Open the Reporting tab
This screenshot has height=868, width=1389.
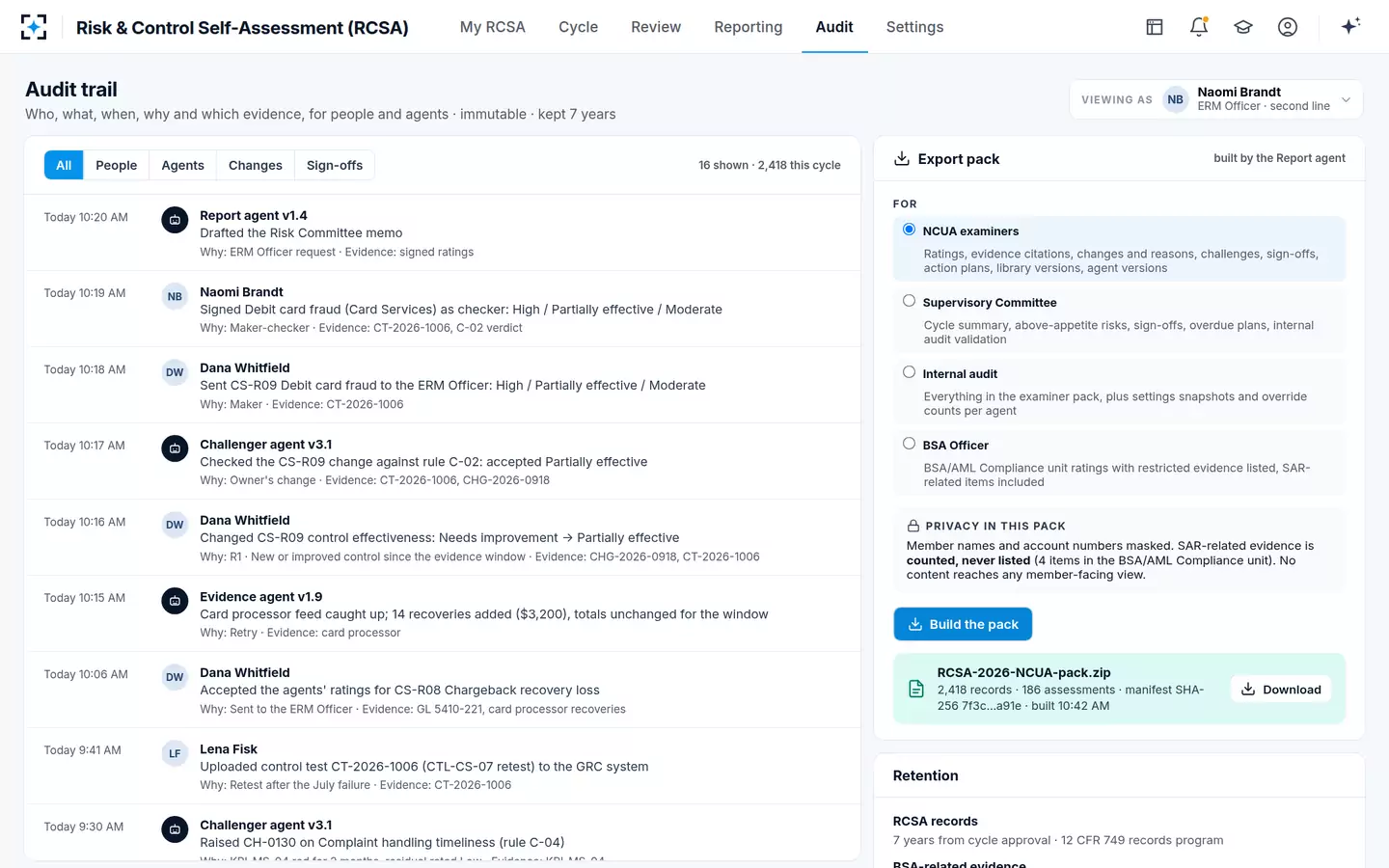coord(748,27)
